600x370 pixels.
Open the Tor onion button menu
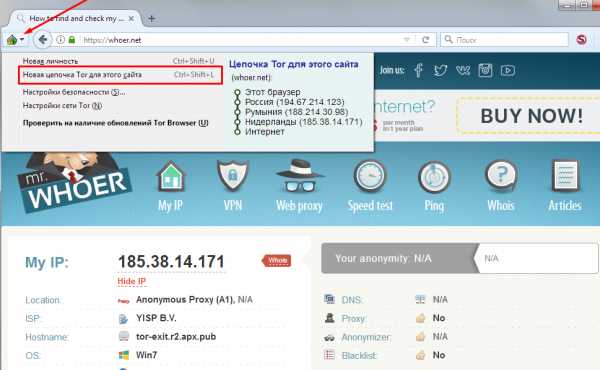pyautogui.click(x=15, y=39)
